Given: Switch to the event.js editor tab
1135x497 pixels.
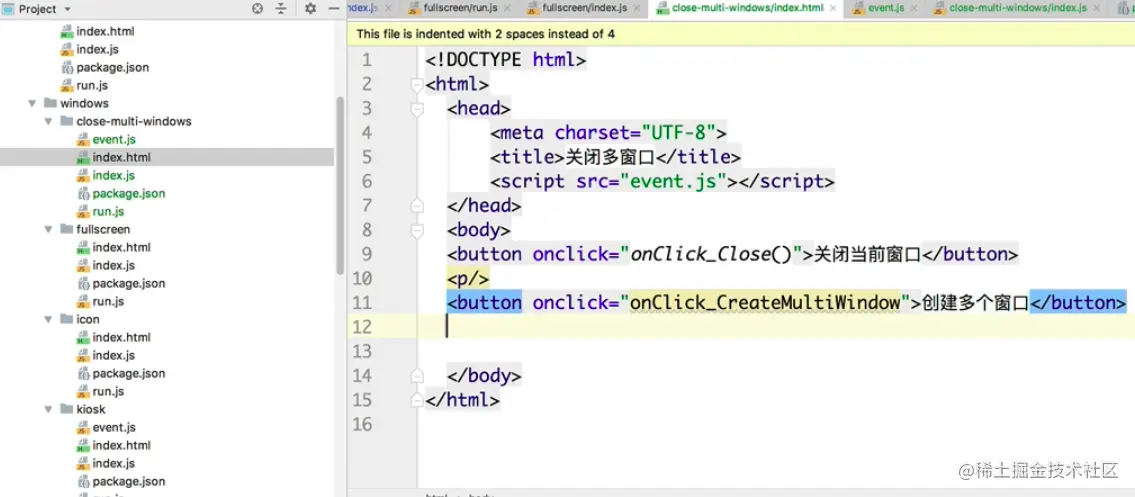Looking at the screenshot, I should [886, 8].
